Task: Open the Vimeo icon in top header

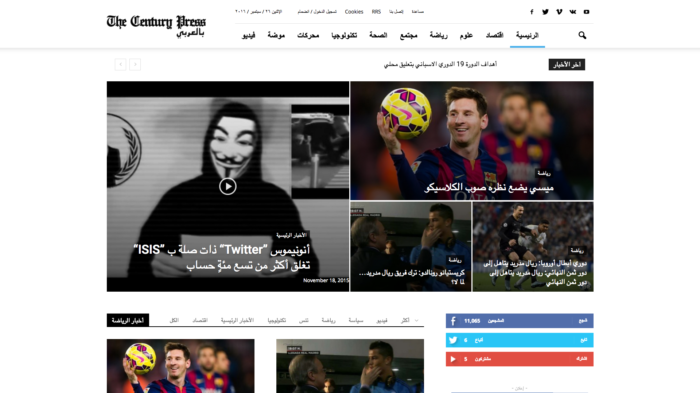Action: point(559,12)
